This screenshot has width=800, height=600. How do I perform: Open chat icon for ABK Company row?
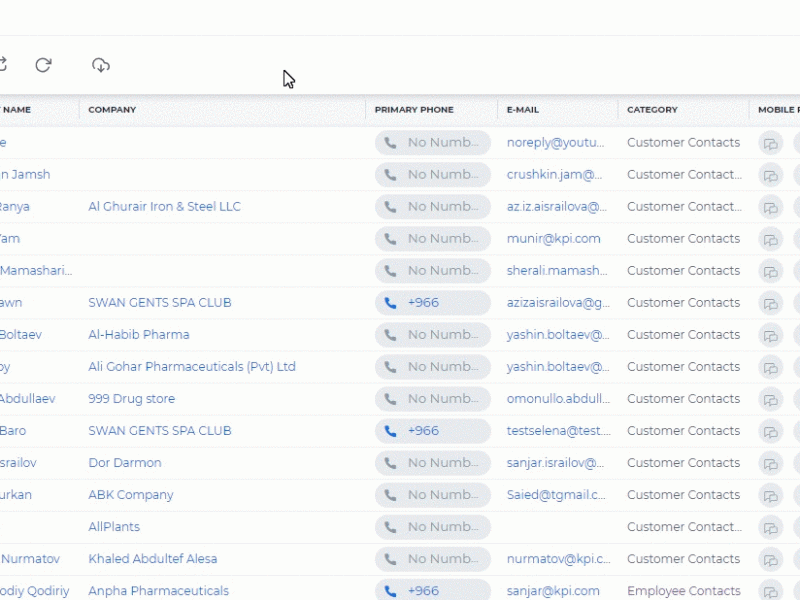coord(770,496)
